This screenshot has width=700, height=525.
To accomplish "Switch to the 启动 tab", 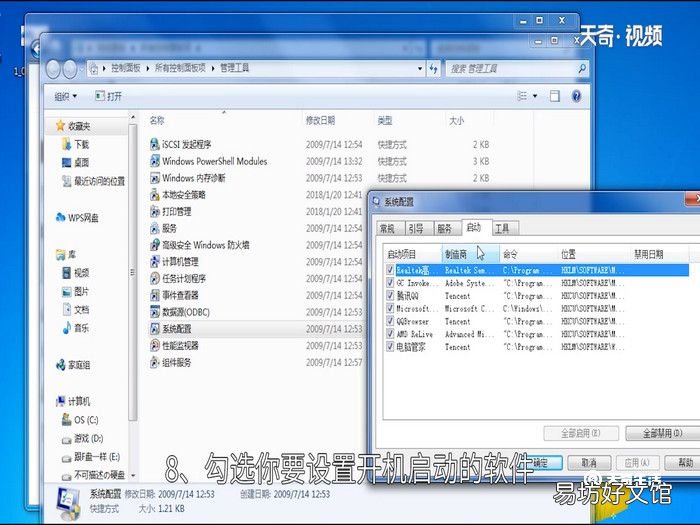I will click(474, 228).
